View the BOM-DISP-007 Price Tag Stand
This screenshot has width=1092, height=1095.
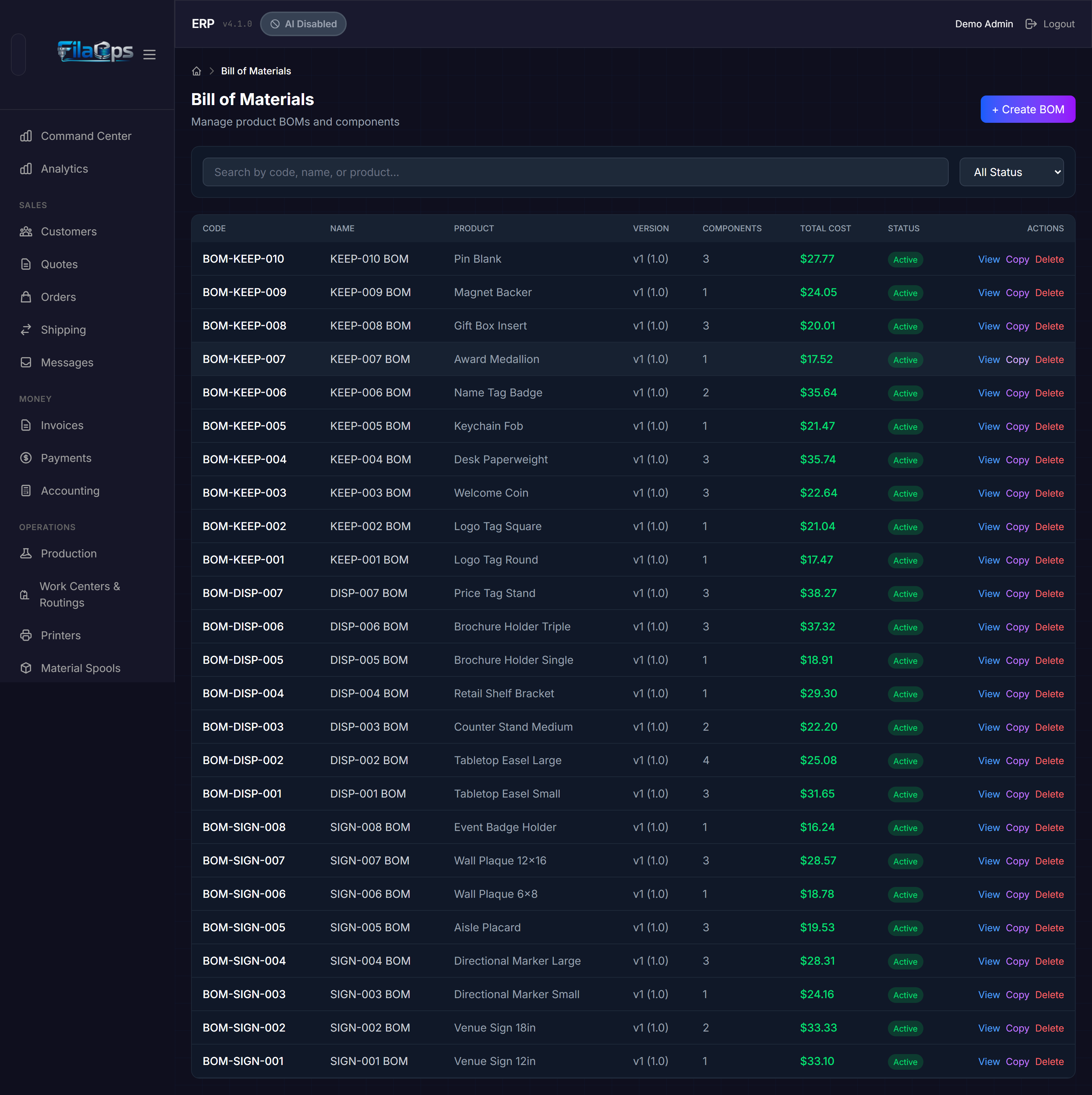[988, 594]
